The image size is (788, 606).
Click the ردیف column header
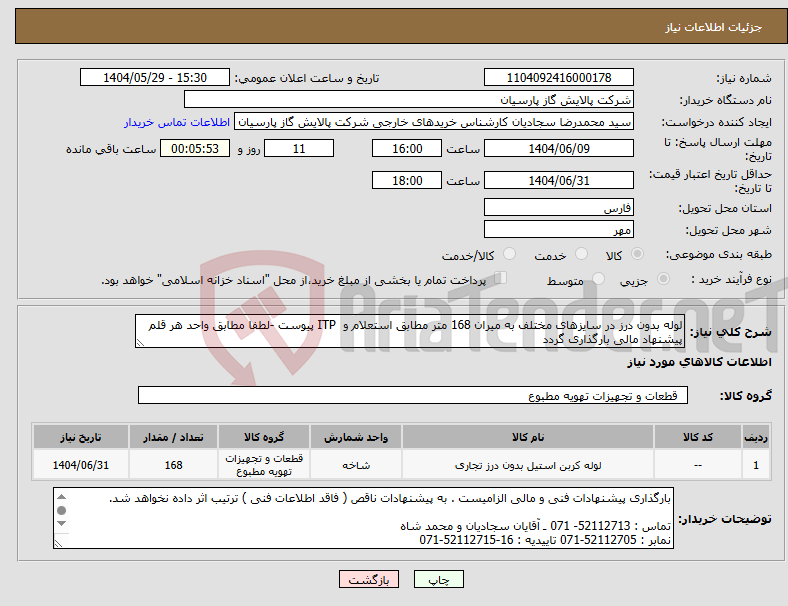point(756,437)
